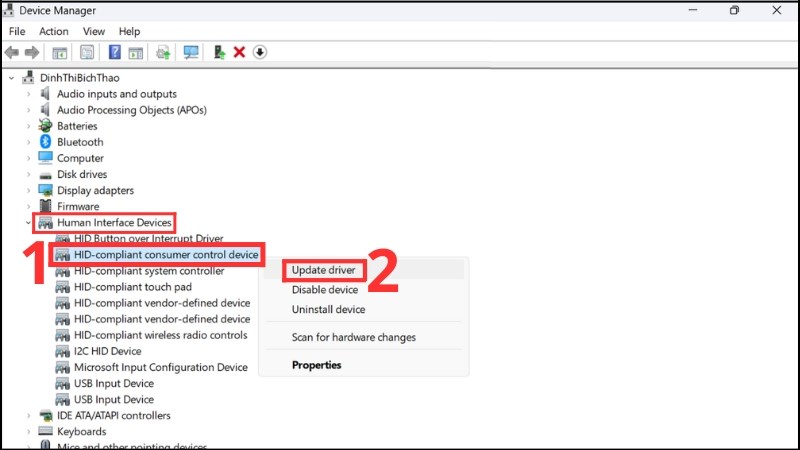
Task: Open the View menu
Action: 94,31
